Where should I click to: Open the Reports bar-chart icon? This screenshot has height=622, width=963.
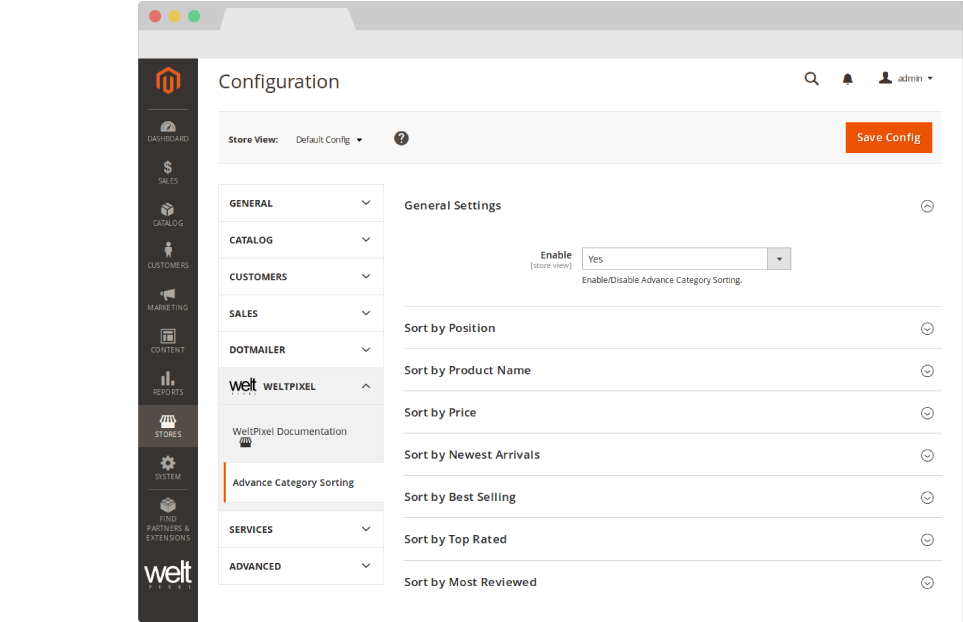click(x=167, y=383)
